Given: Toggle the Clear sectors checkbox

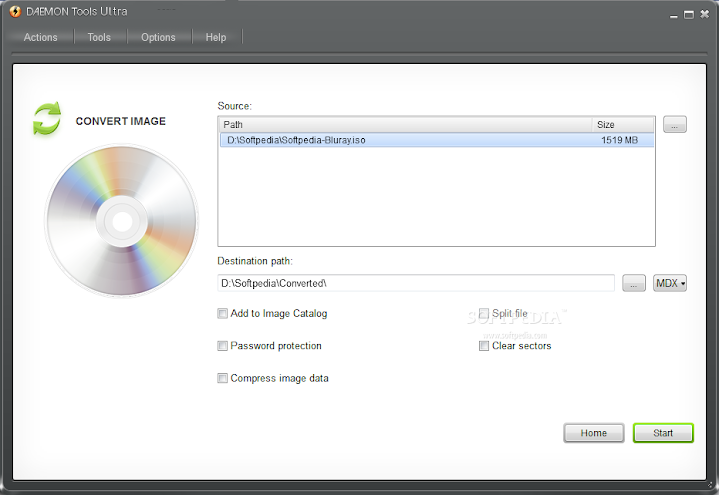Looking at the screenshot, I should pos(484,345).
